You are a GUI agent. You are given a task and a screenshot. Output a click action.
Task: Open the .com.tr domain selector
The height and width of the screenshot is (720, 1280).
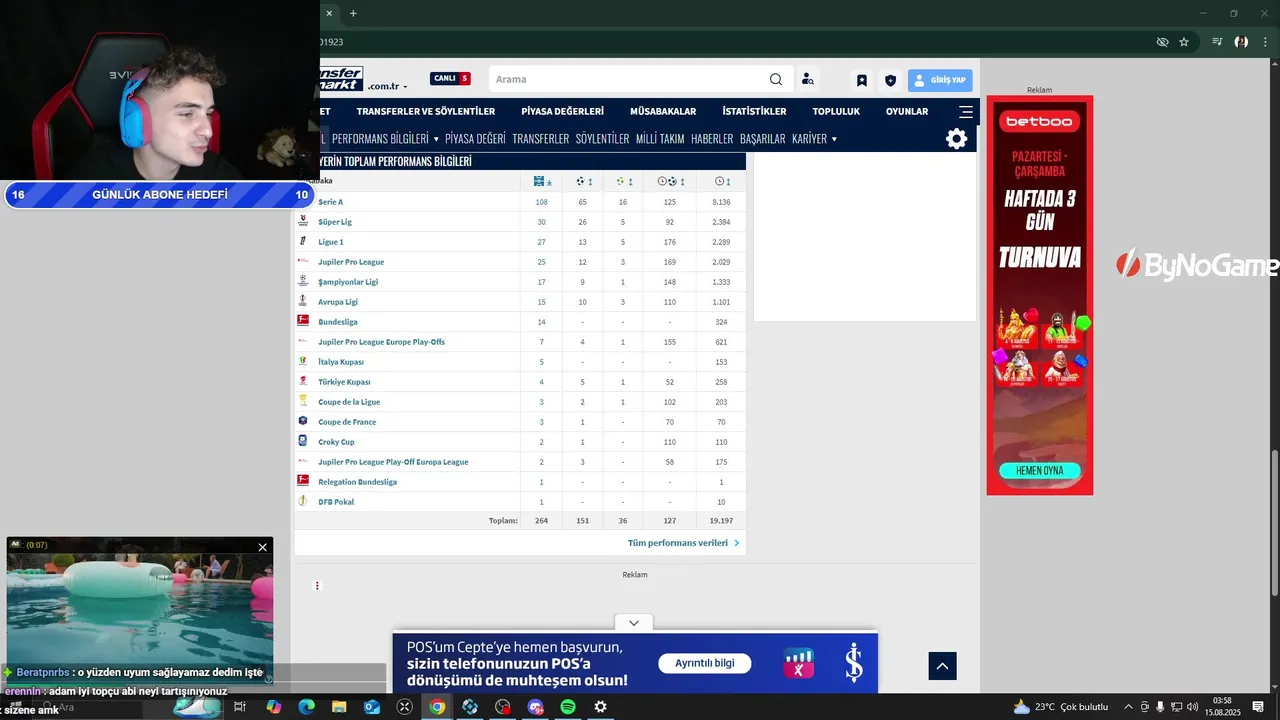[387, 86]
